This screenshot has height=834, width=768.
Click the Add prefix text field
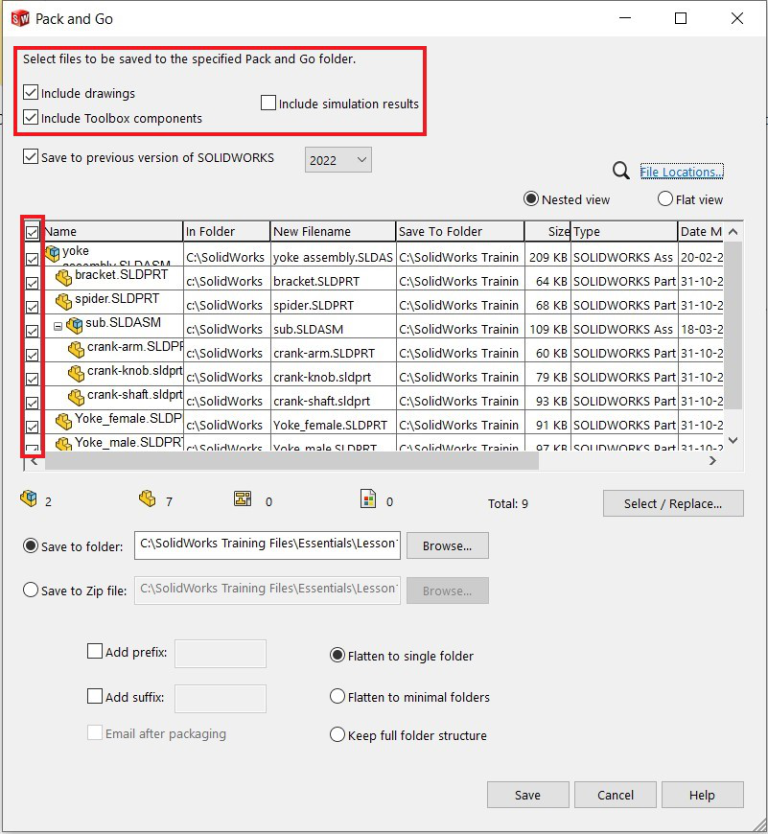(221, 653)
